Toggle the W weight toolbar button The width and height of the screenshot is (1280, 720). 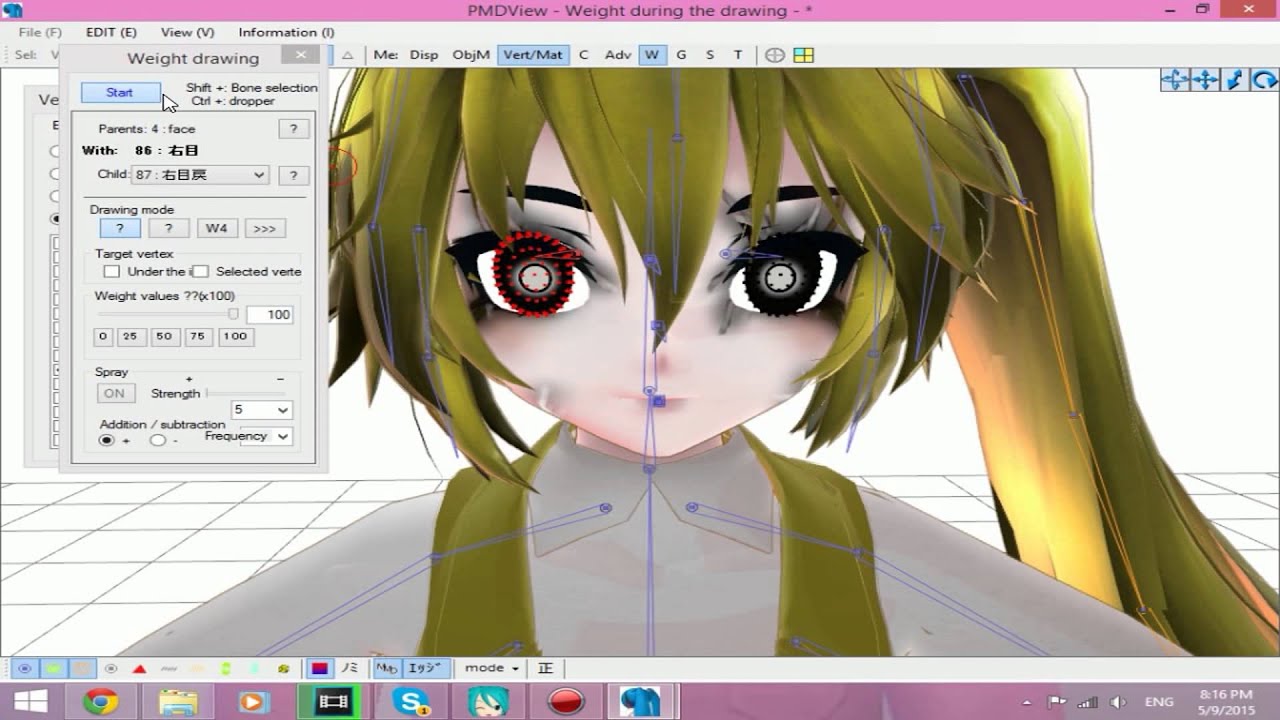[652, 55]
